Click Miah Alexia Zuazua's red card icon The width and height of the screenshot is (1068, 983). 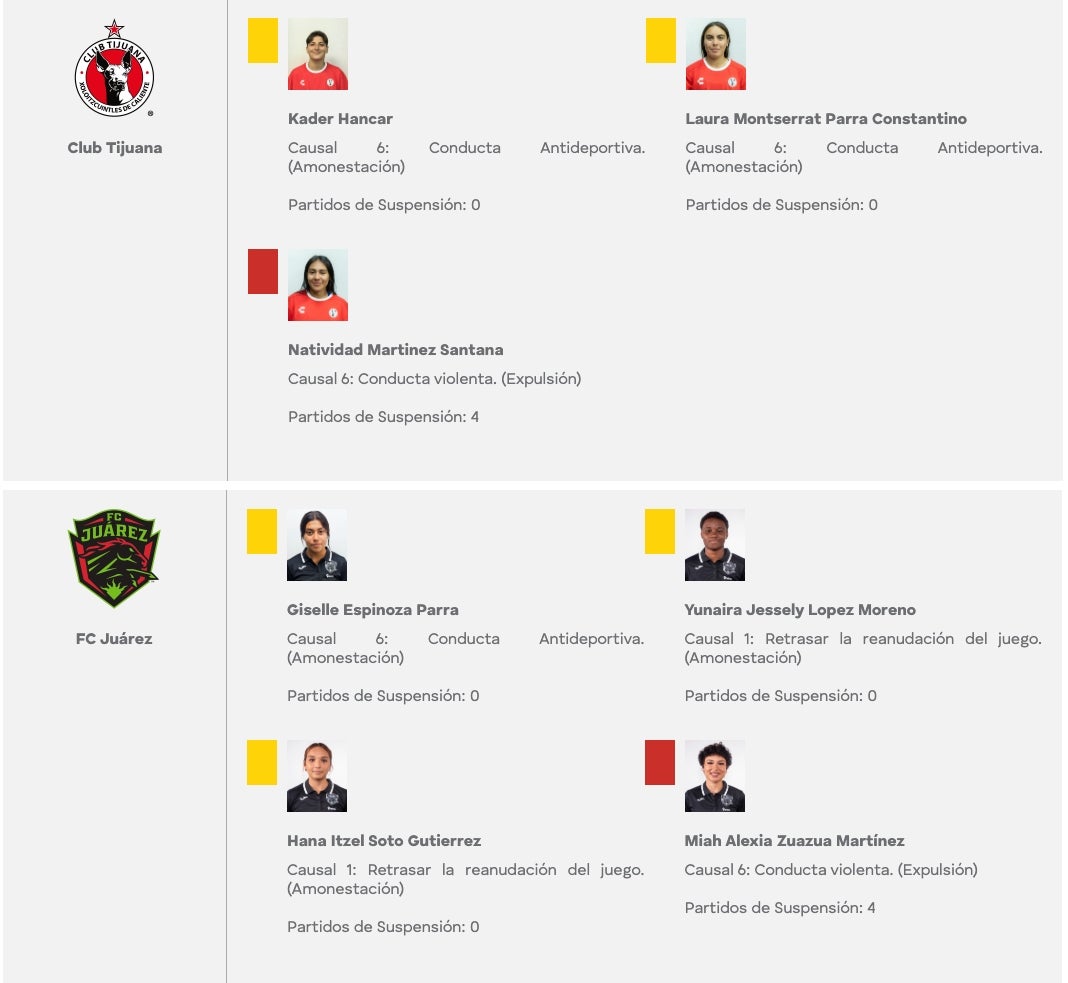pyautogui.click(x=660, y=762)
